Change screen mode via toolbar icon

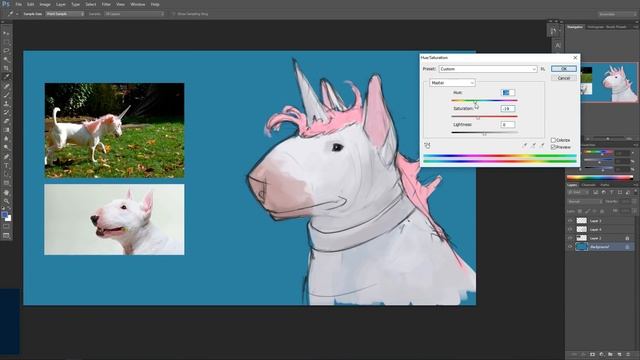[x=6, y=236]
